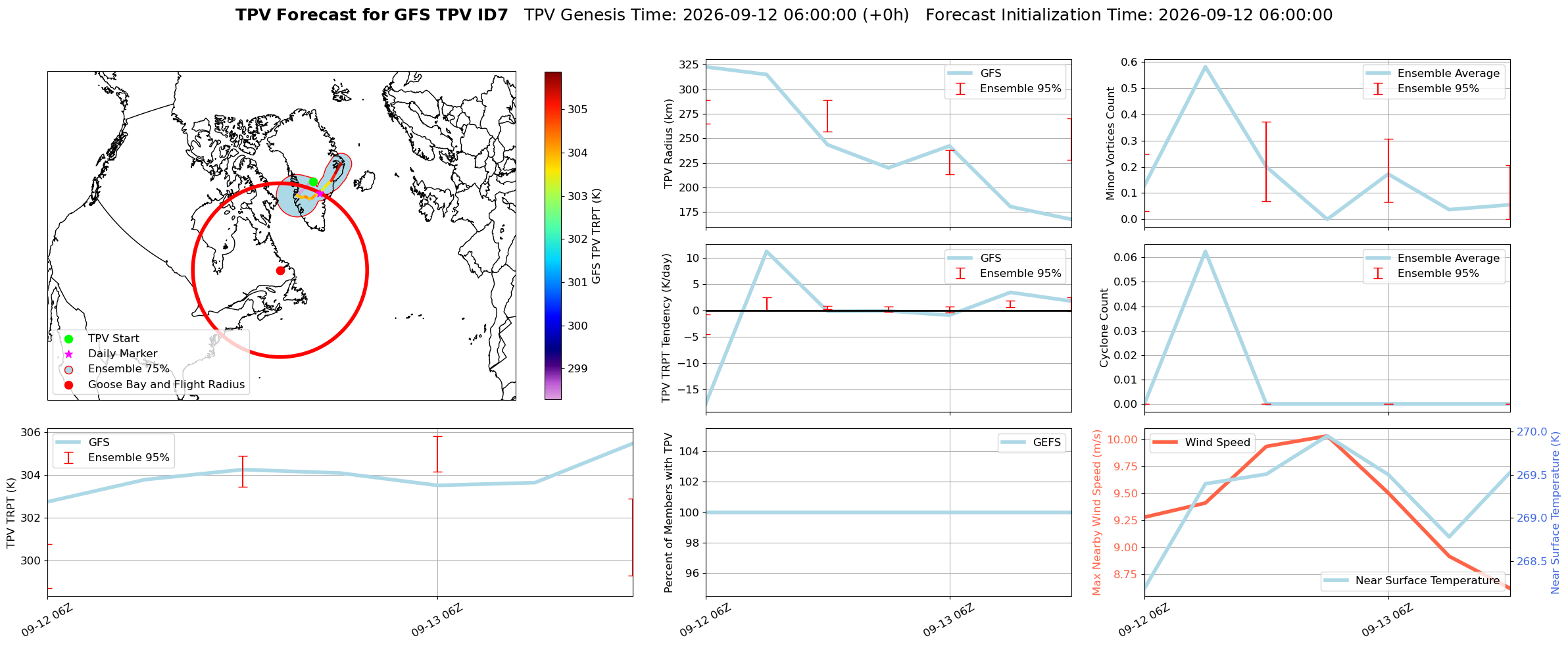Viewport: 1568px width, 646px height.
Task: Click the red Goose Bay legend dot
Action: tap(68, 385)
